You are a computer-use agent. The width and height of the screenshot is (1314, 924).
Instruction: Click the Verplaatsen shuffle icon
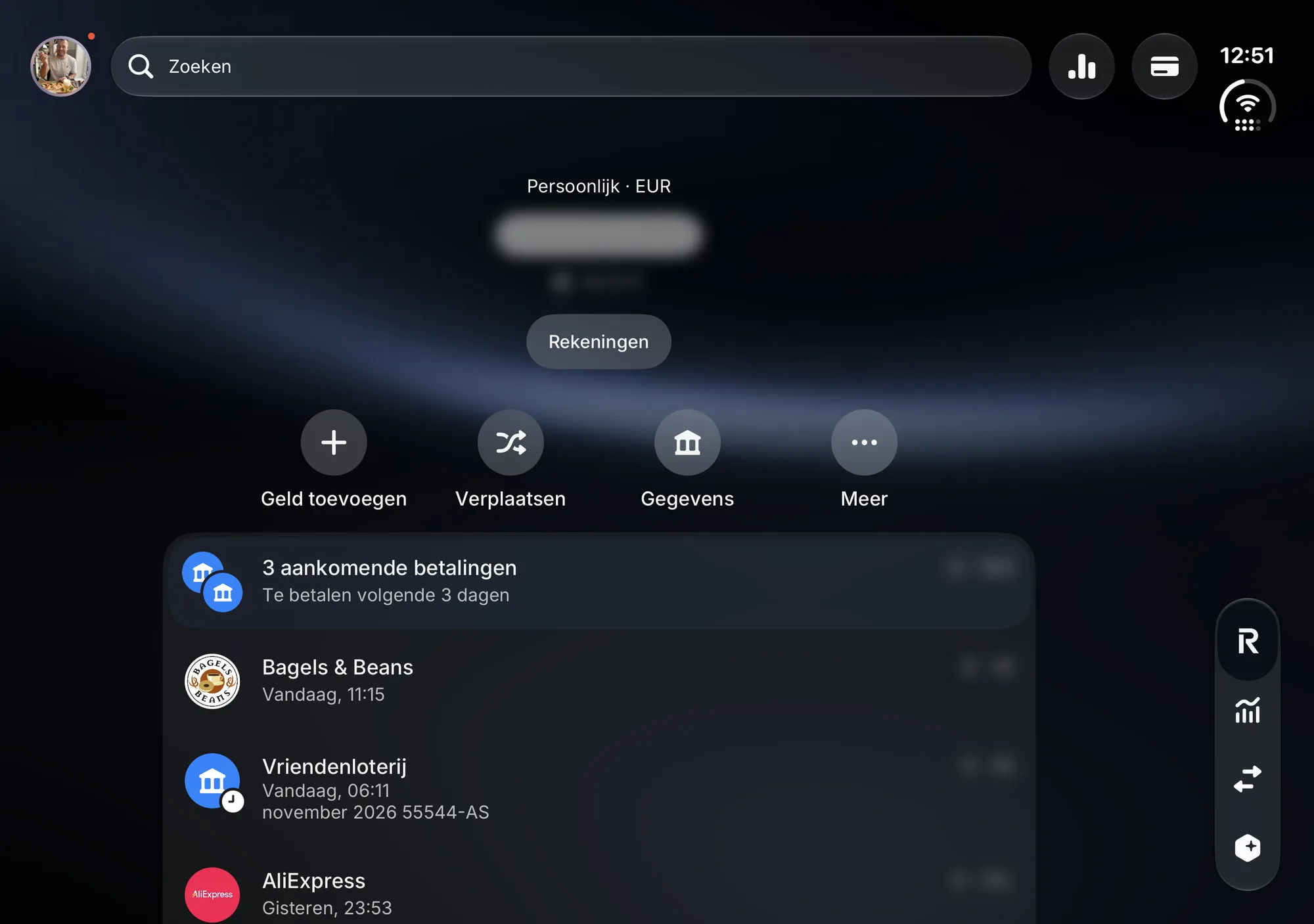point(510,443)
